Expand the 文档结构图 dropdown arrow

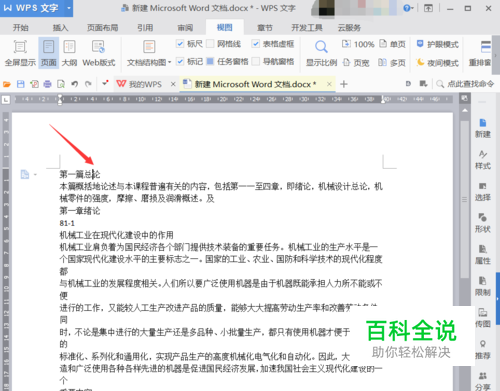[x=169, y=62]
